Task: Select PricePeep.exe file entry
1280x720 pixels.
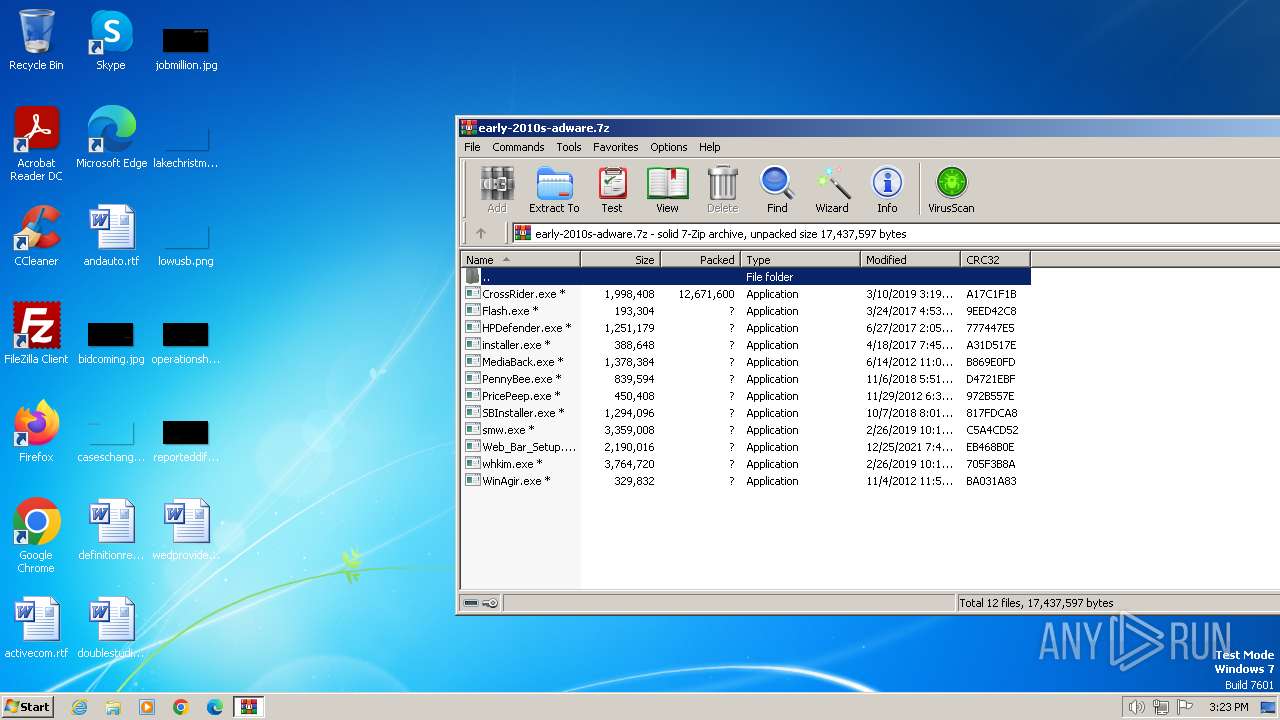Action: (745, 396)
